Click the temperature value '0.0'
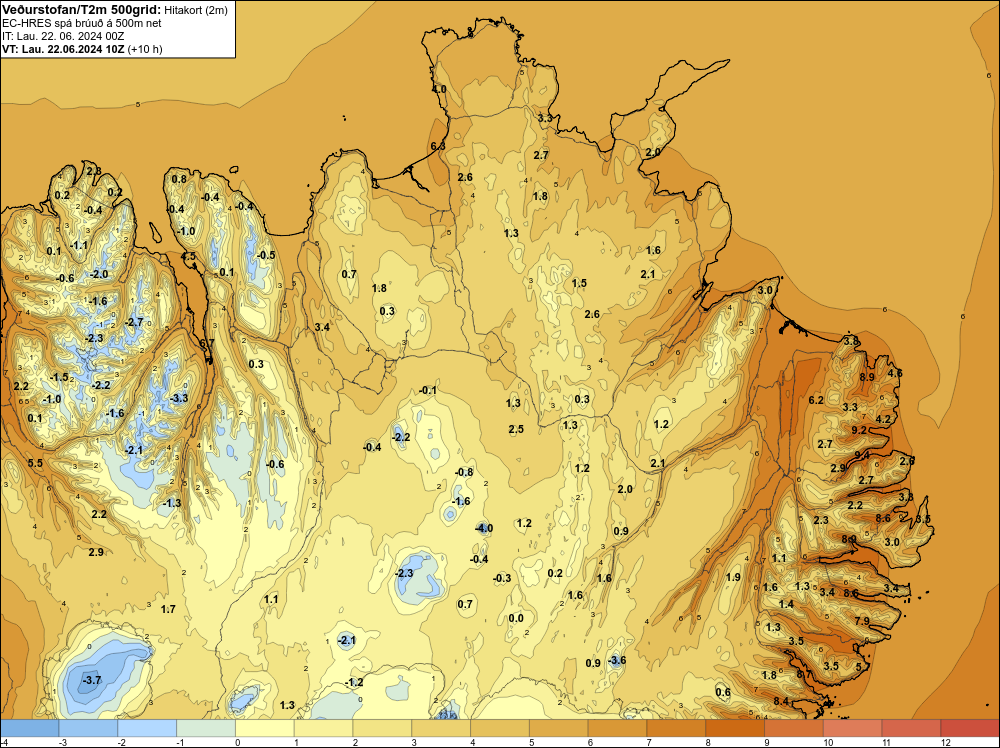The height and width of the screenshot is (748, 1000). [516, 618]
